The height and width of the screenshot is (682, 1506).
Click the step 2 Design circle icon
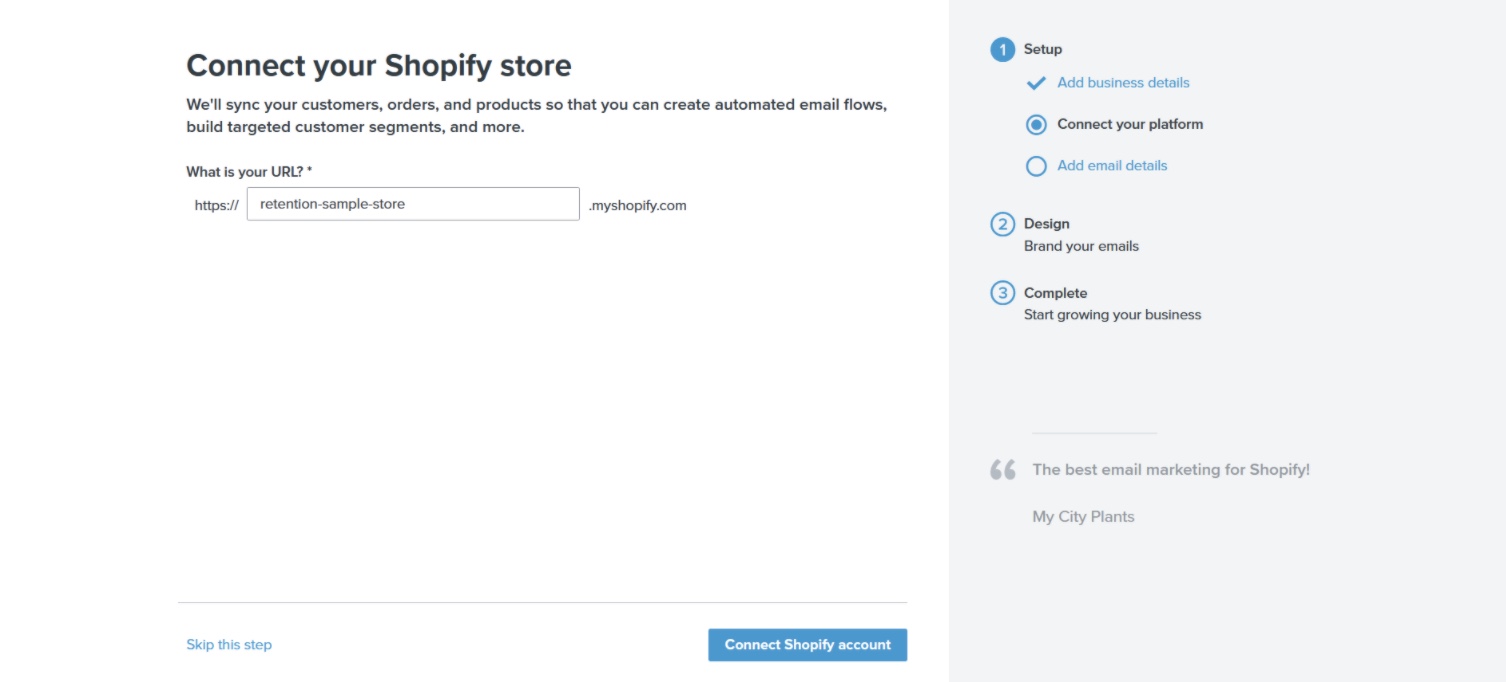tap(1002, 224)
